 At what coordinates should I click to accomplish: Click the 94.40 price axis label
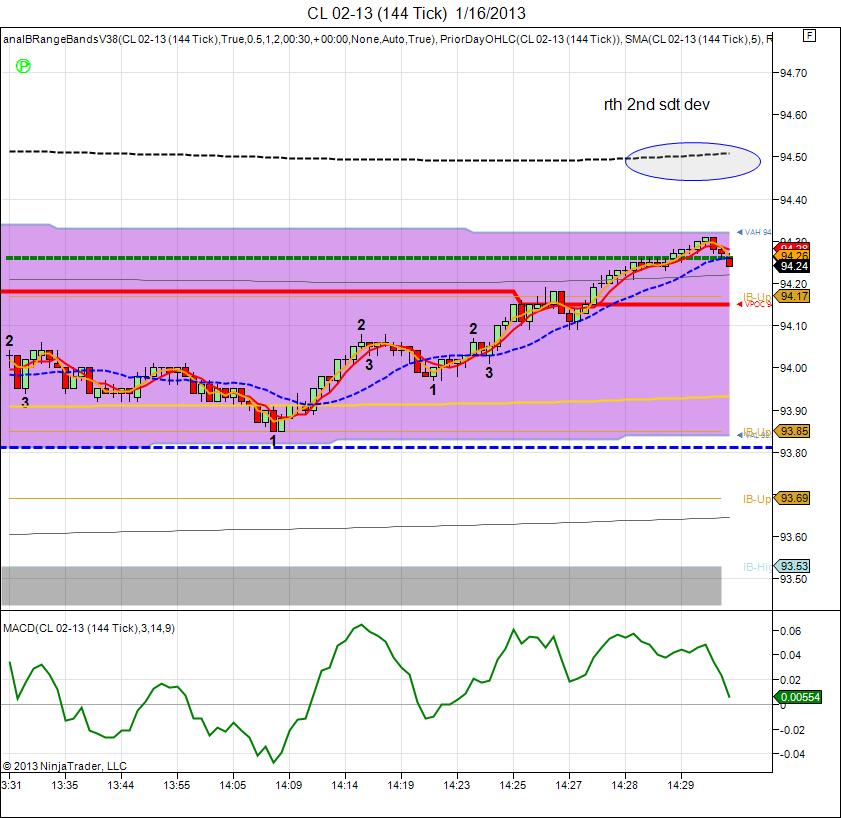793,200
